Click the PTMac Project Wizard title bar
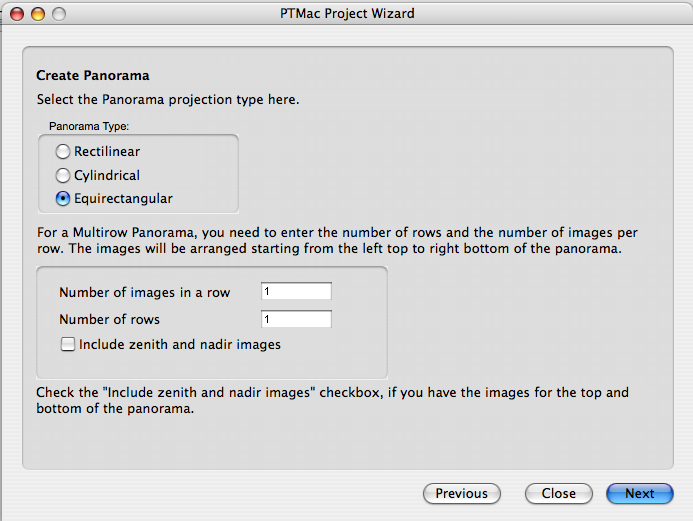The width and height of the screenshot is (693, 521). 346,14
